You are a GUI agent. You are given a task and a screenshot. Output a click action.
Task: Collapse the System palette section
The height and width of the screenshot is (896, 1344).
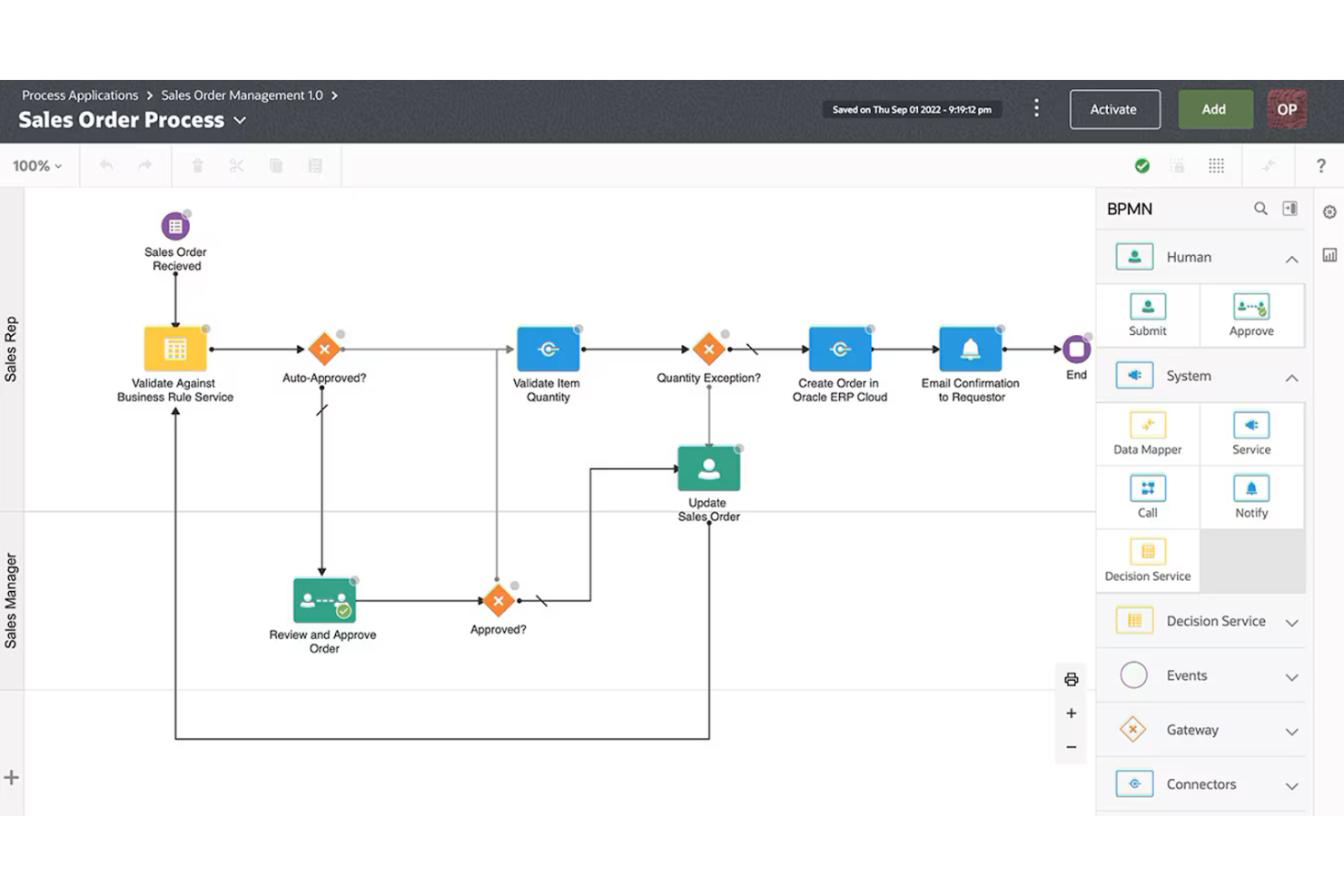[x=1291, y=377]
